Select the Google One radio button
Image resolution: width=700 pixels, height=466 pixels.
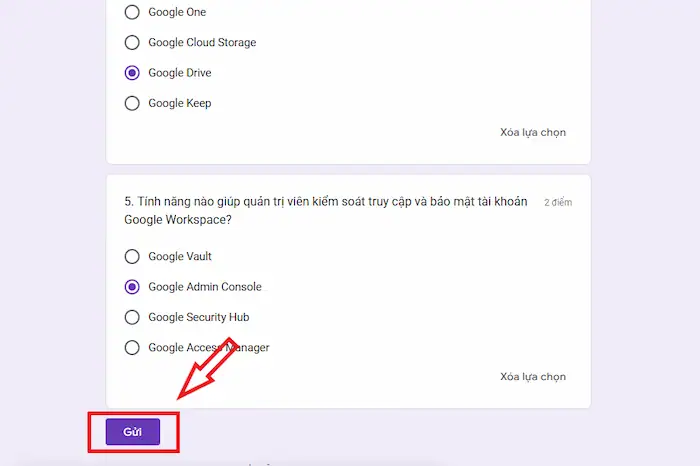coord(132,12)
